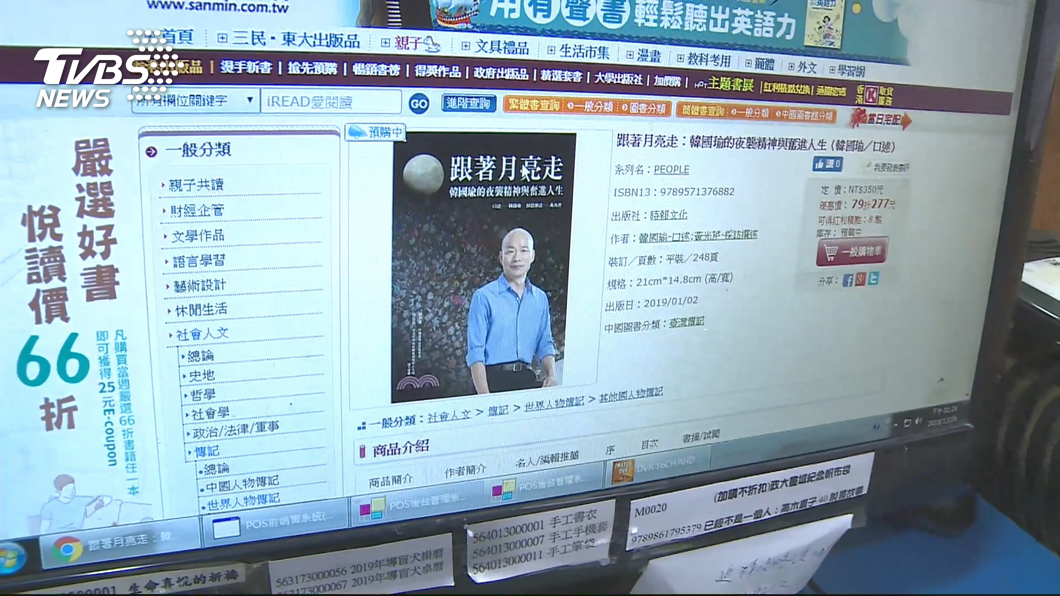Image resolution: width=1060 pixels, height=596 pixels.
Task: Open the Chrome taskbar window 跟著月亮走
Action: click(x=118, y=543)
